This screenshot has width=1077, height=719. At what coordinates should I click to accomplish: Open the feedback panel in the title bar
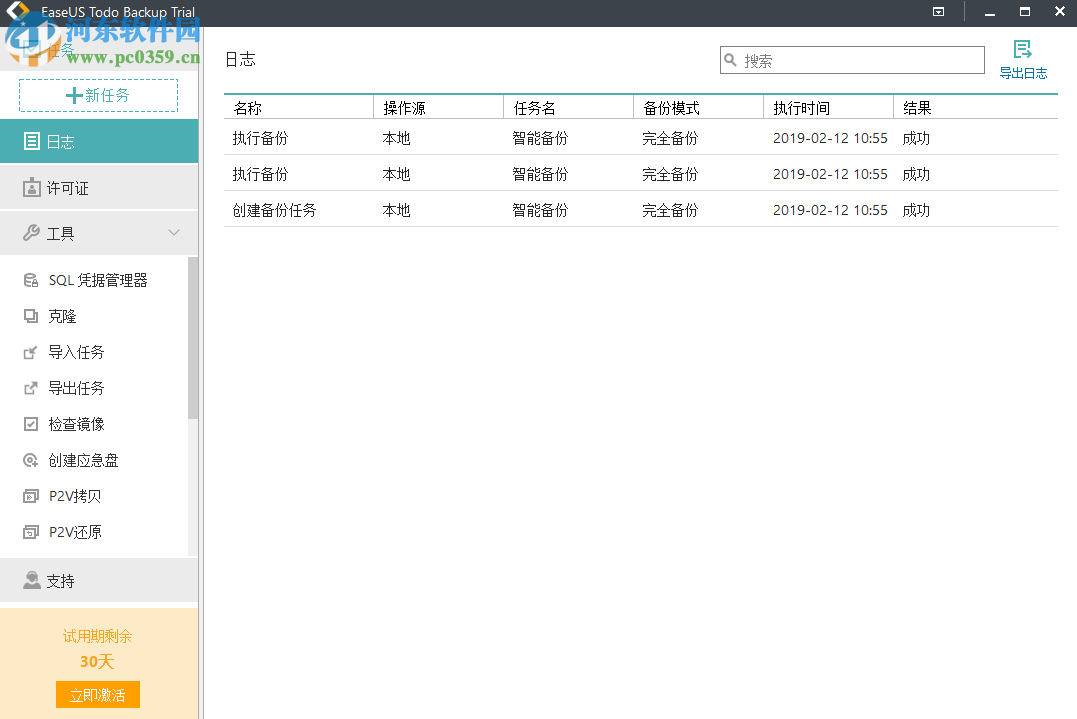click(x=938, y=12)
